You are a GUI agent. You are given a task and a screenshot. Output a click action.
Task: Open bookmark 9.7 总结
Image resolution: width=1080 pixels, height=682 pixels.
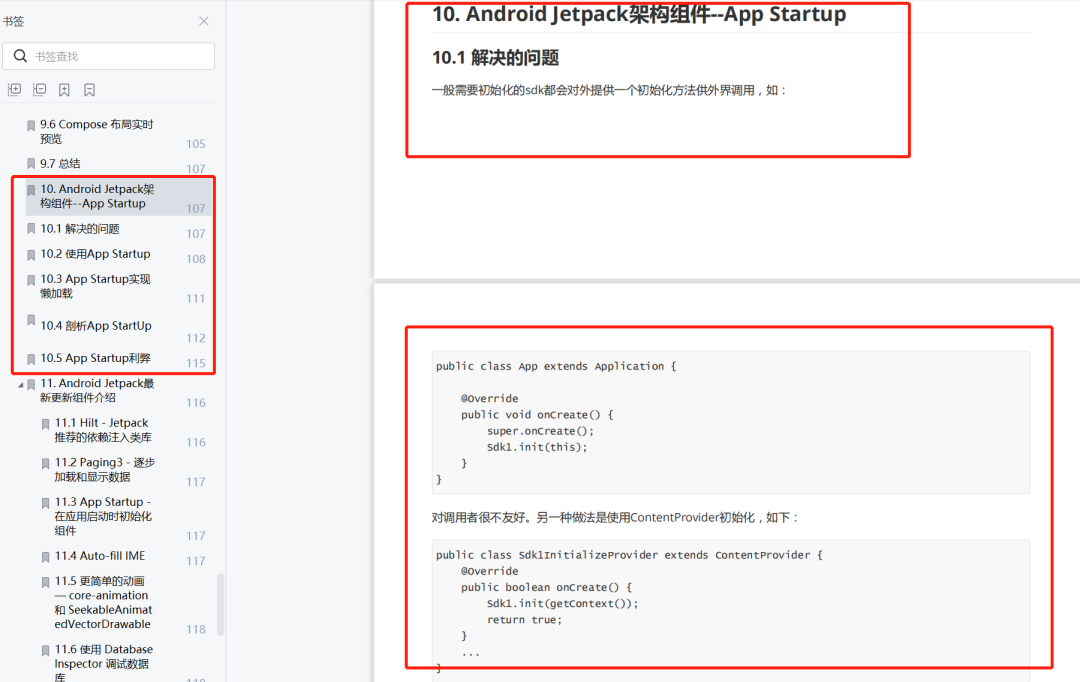(x=60, y=163)
